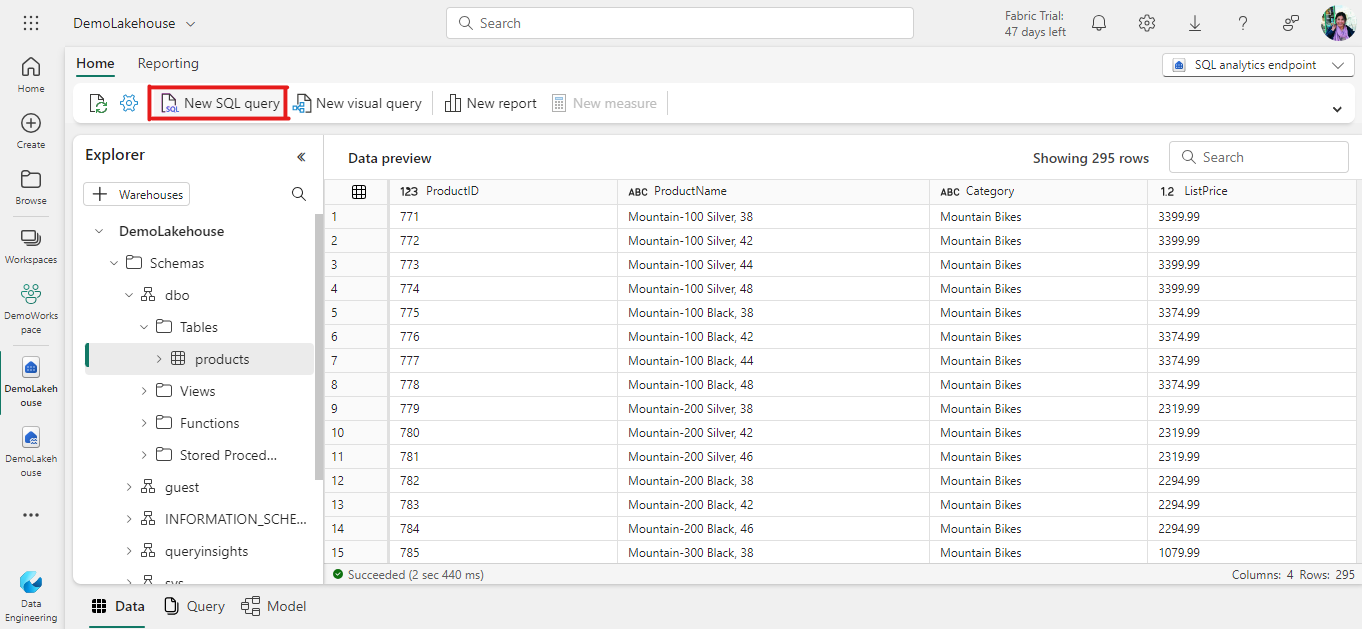Open the user profile avatar
Screen dimensions: 1362x629
(1338, 23)
